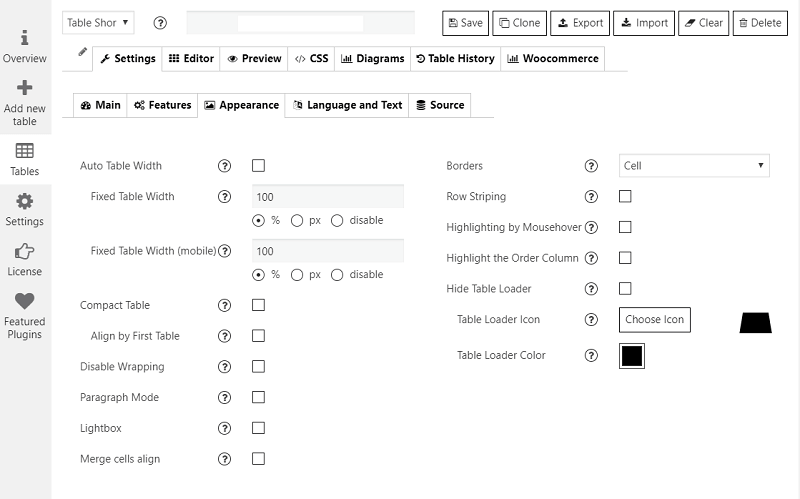Click the Choose Icon button

655,320
